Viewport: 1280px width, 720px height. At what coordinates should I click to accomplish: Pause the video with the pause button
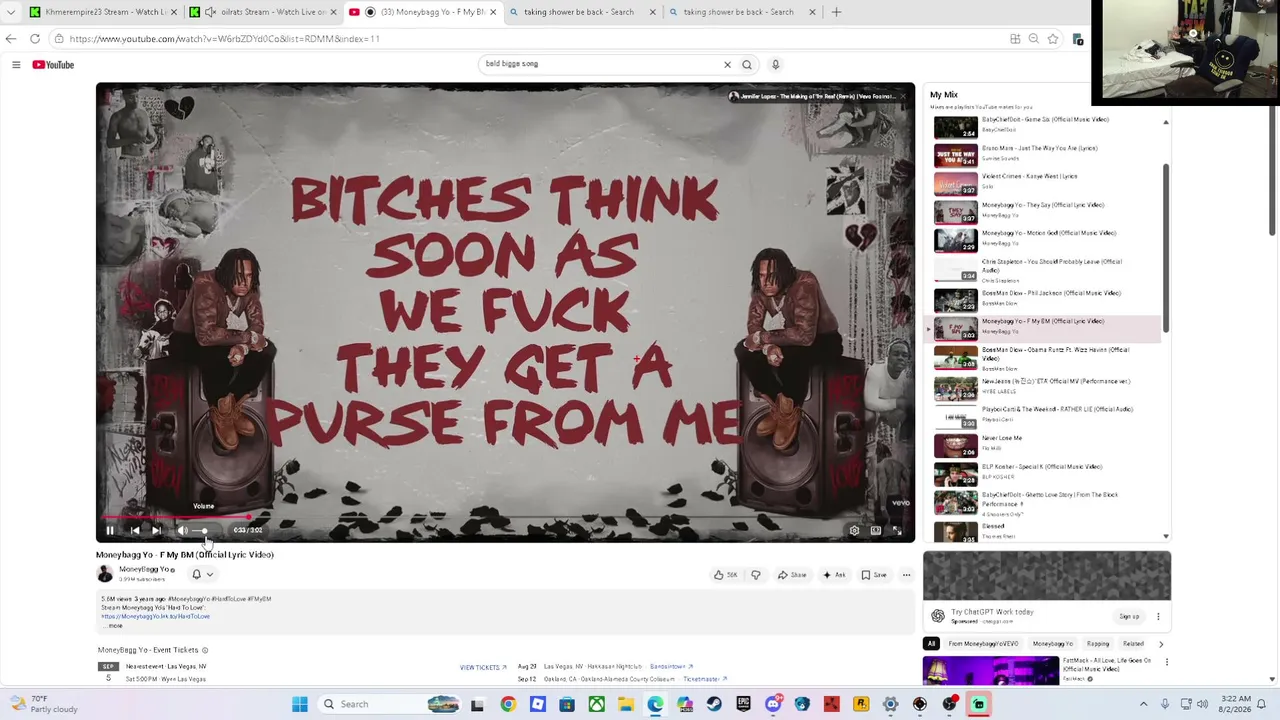(x=110, y=530)
